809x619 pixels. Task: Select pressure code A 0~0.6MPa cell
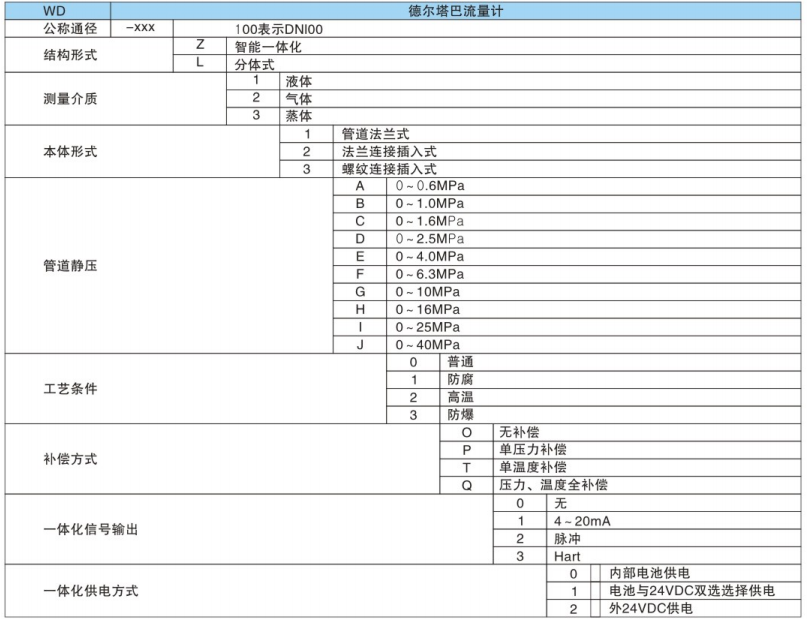point(420,186)
